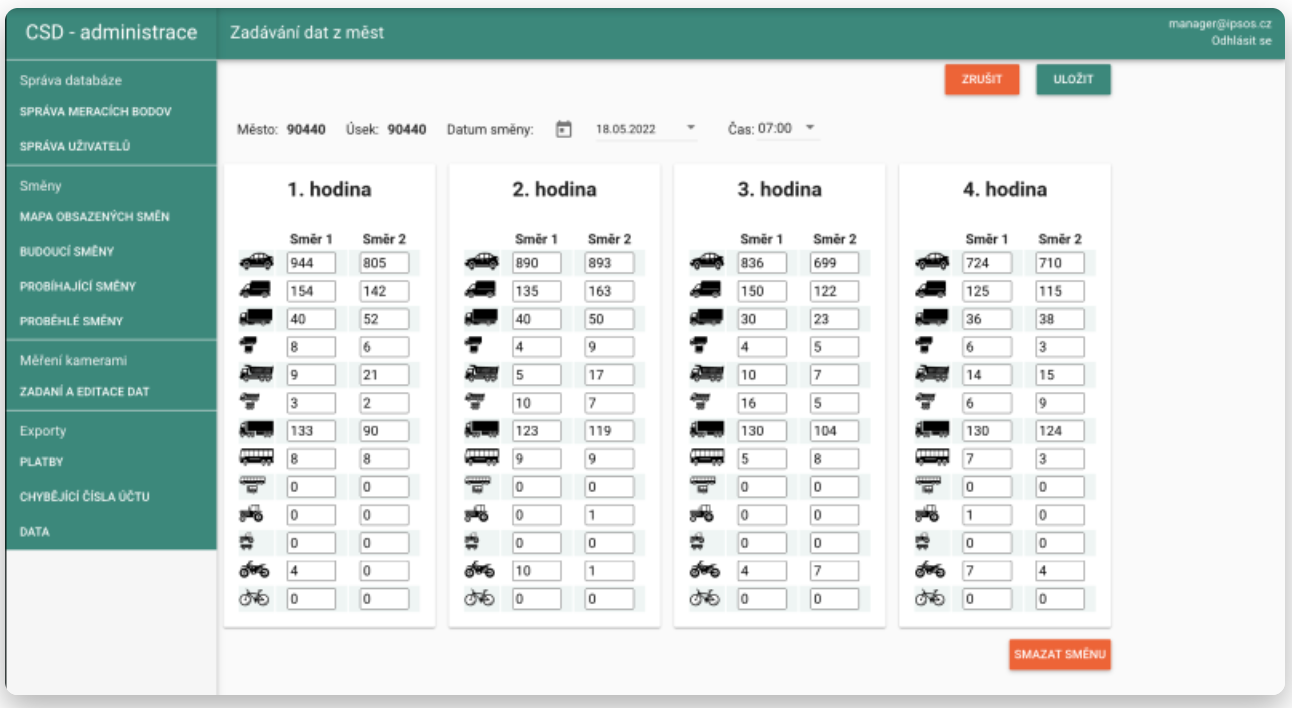Screen dimensions: 1292x708
Task: Click the bus icon in the 2. hodina panel
Action: pyautogui.click(x=481, y=458)
